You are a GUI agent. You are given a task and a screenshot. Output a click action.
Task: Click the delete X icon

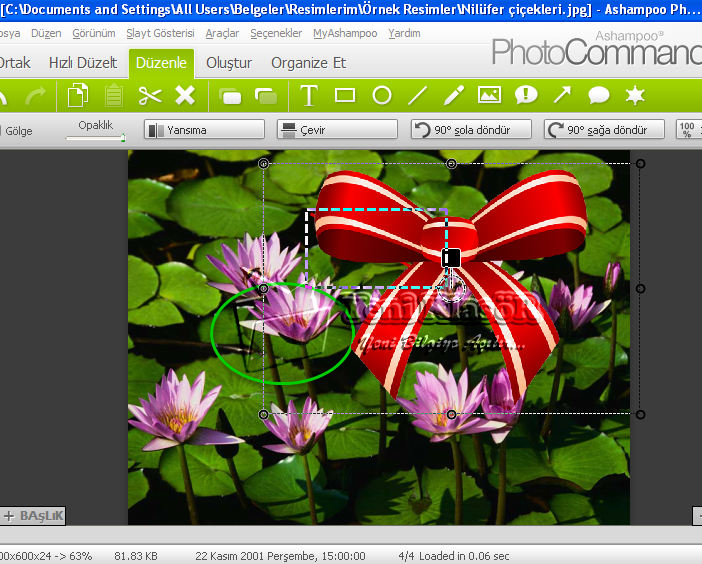pos(185,95)
